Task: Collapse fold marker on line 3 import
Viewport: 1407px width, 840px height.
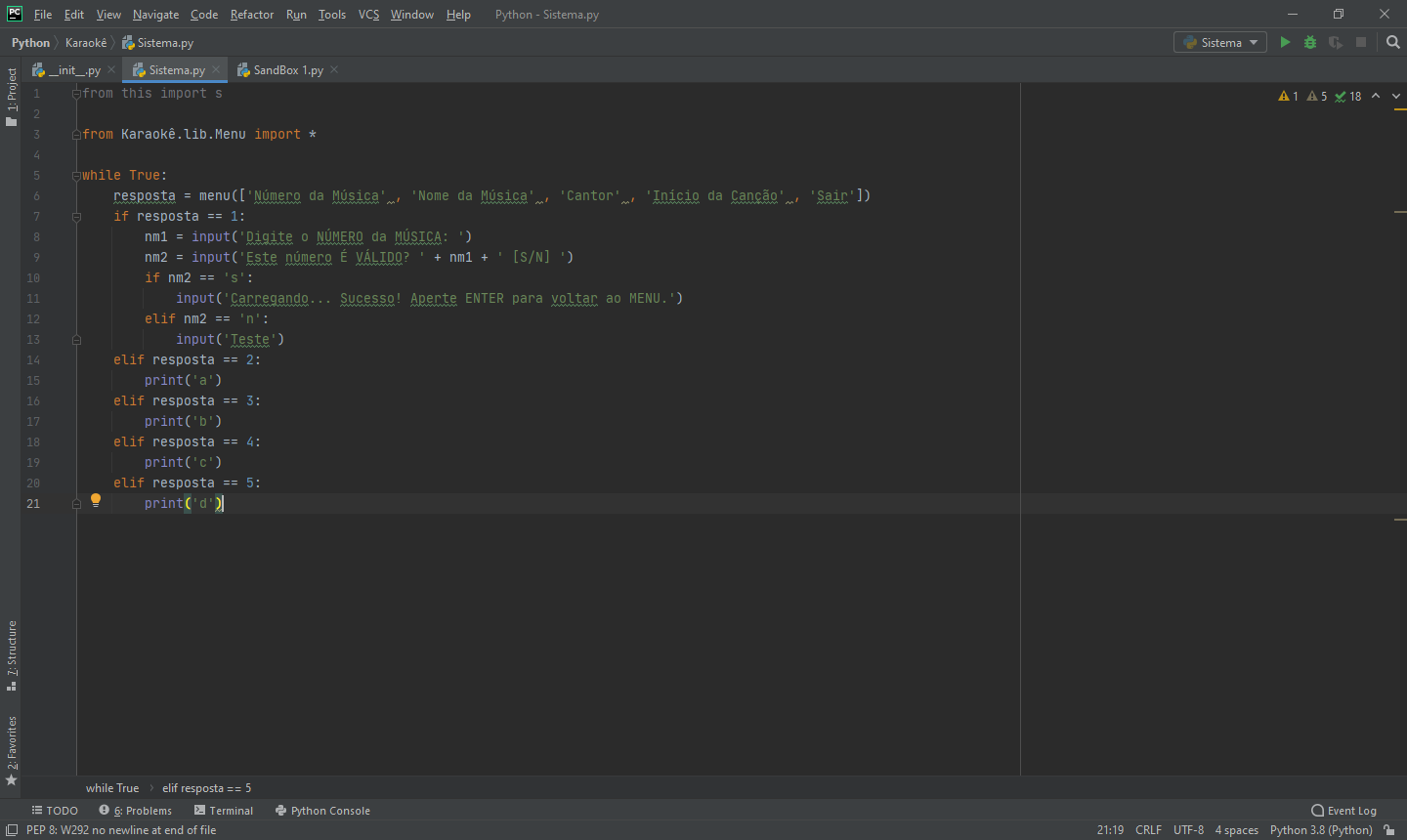Action: tap(76, 135)
